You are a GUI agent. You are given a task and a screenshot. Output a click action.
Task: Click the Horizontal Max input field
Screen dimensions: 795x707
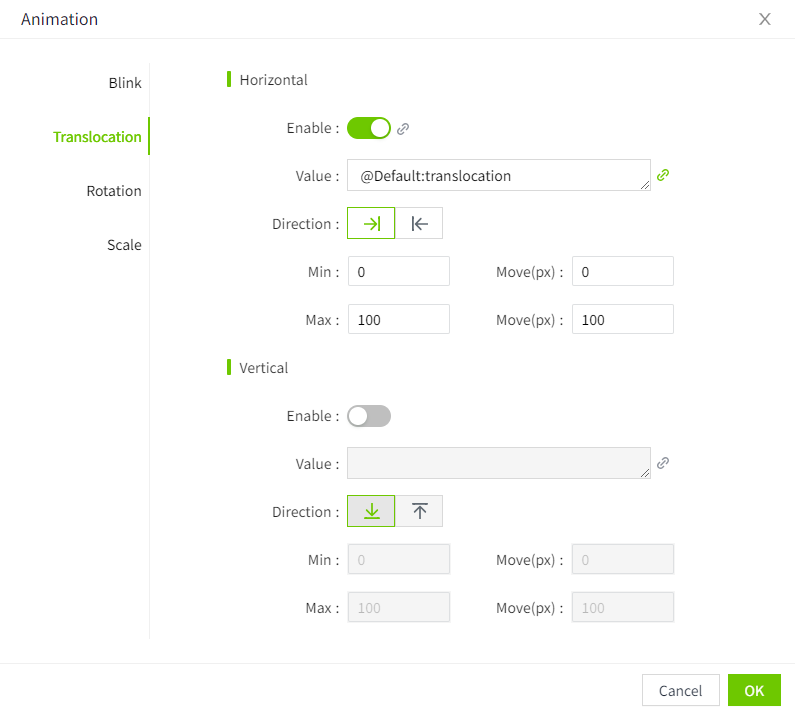click(398, 320)
